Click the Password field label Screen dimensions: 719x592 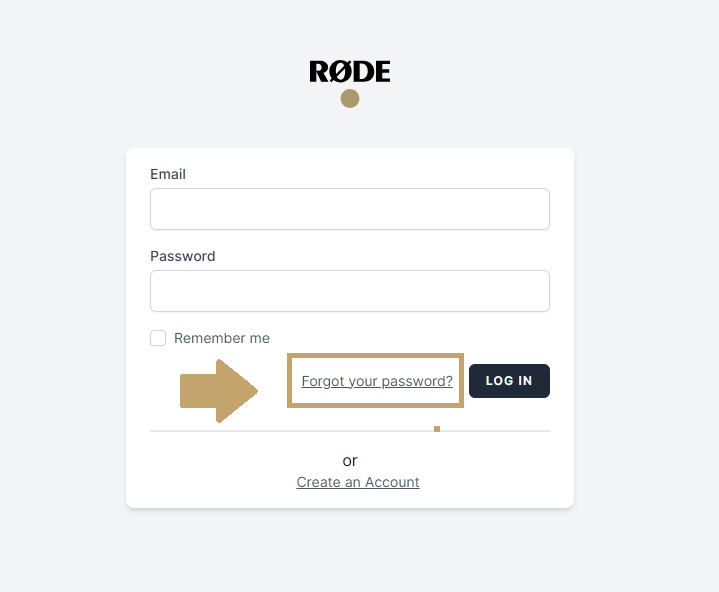(183, 256)
